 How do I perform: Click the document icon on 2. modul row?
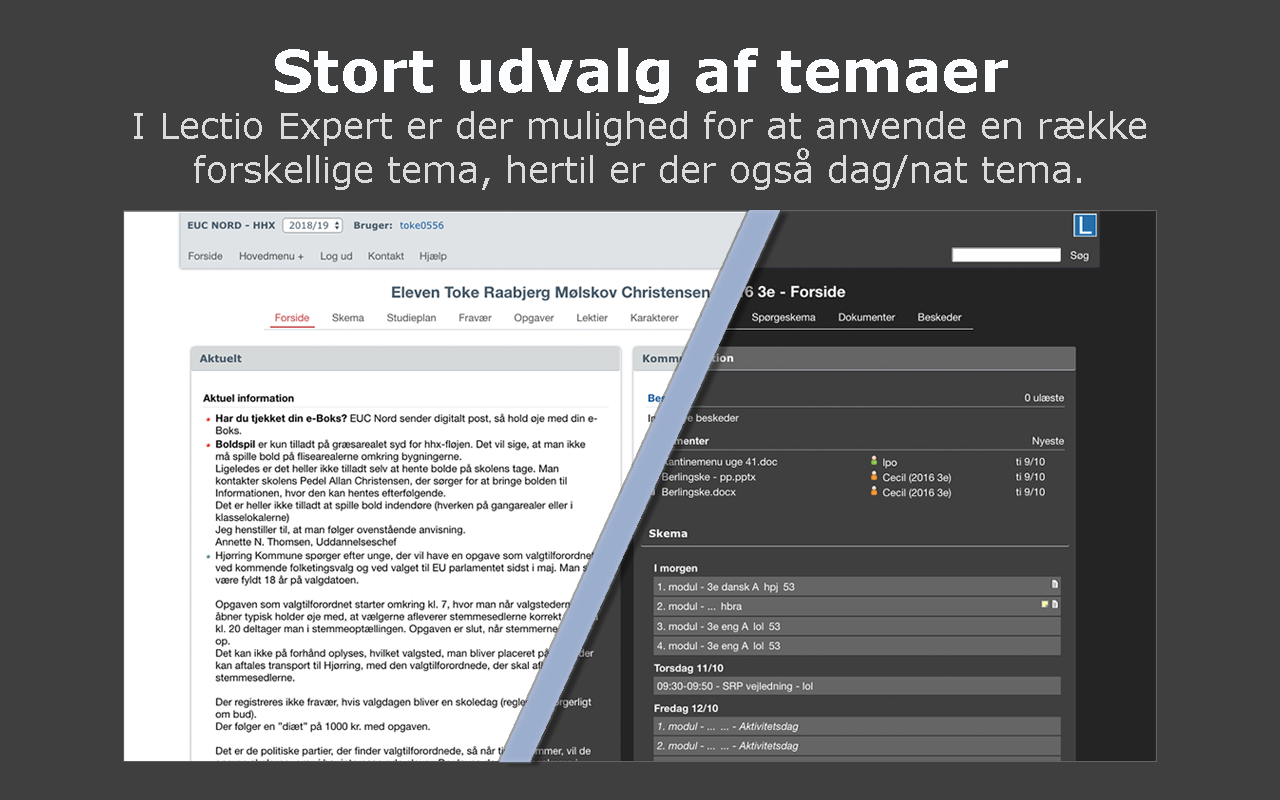(x=1054, y=605)
